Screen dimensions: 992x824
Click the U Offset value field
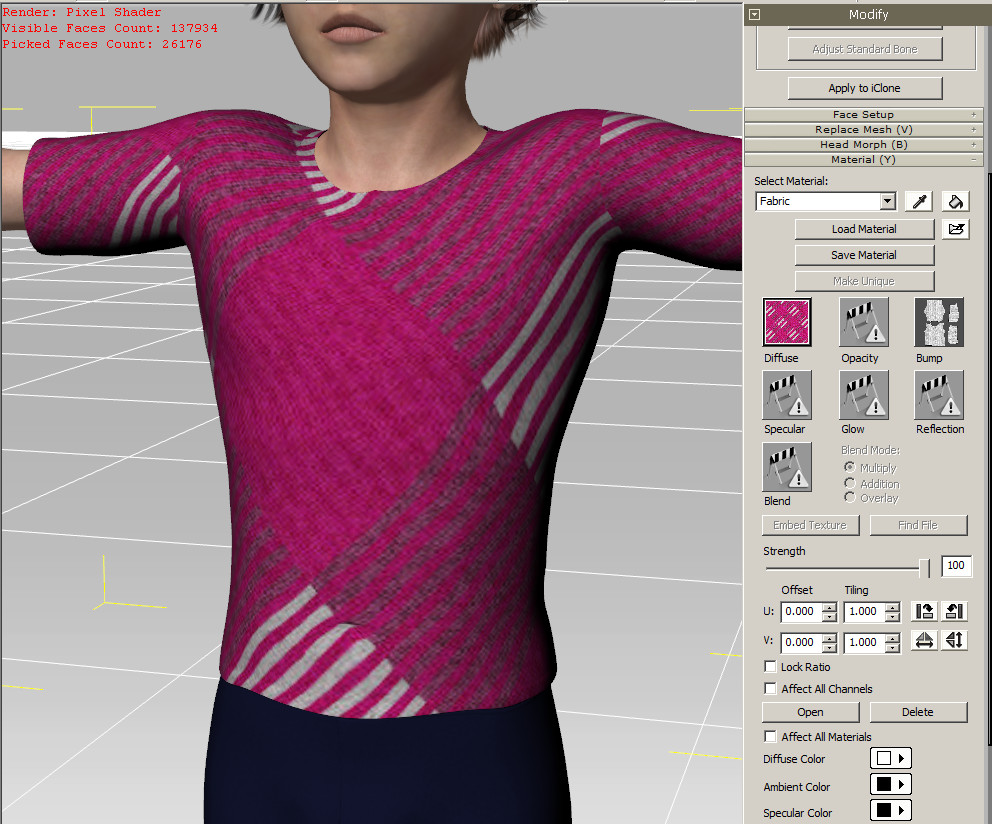click(802, 611)
